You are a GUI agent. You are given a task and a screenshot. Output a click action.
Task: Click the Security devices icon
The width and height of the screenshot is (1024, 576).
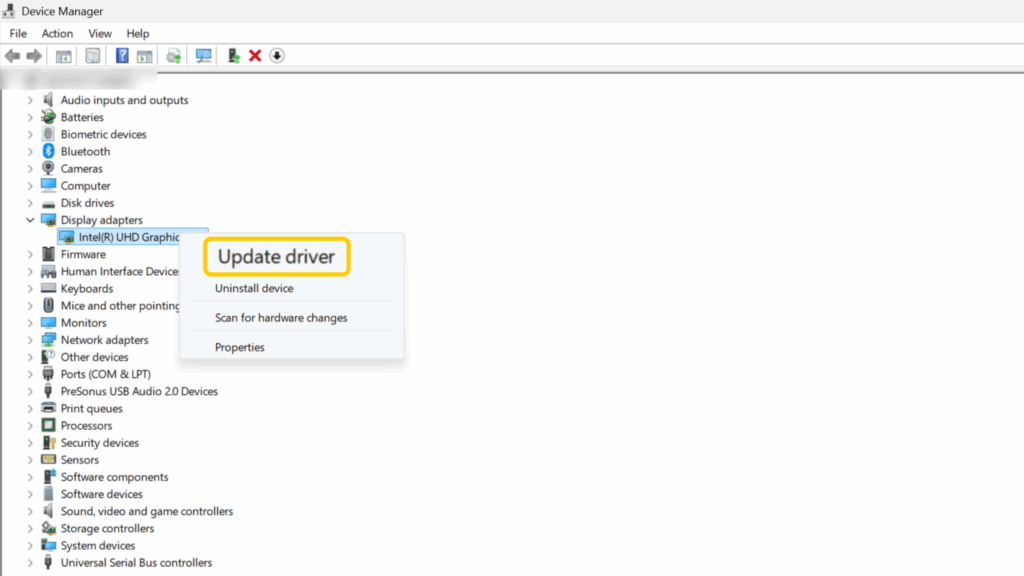(x=48, y=443)
